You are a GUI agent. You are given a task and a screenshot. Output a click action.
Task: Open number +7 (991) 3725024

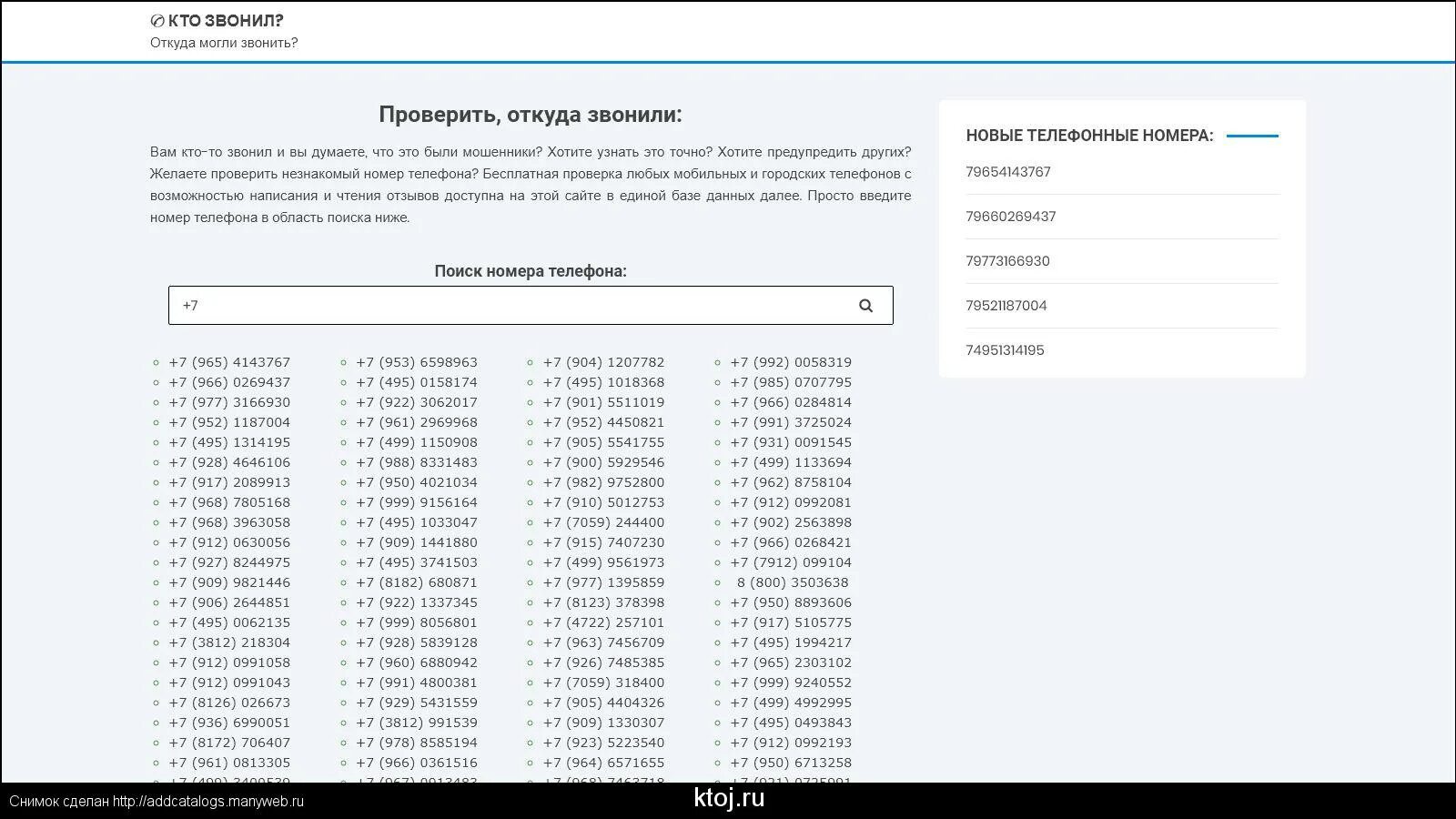[791, 422]
